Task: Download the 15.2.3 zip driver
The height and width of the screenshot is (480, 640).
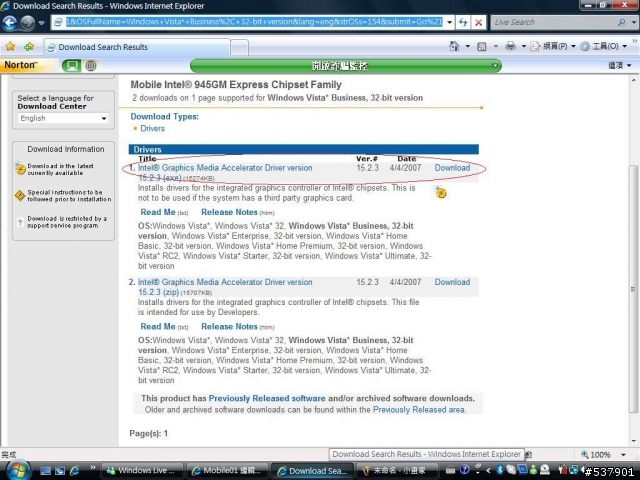Action: tap(452, 282)
